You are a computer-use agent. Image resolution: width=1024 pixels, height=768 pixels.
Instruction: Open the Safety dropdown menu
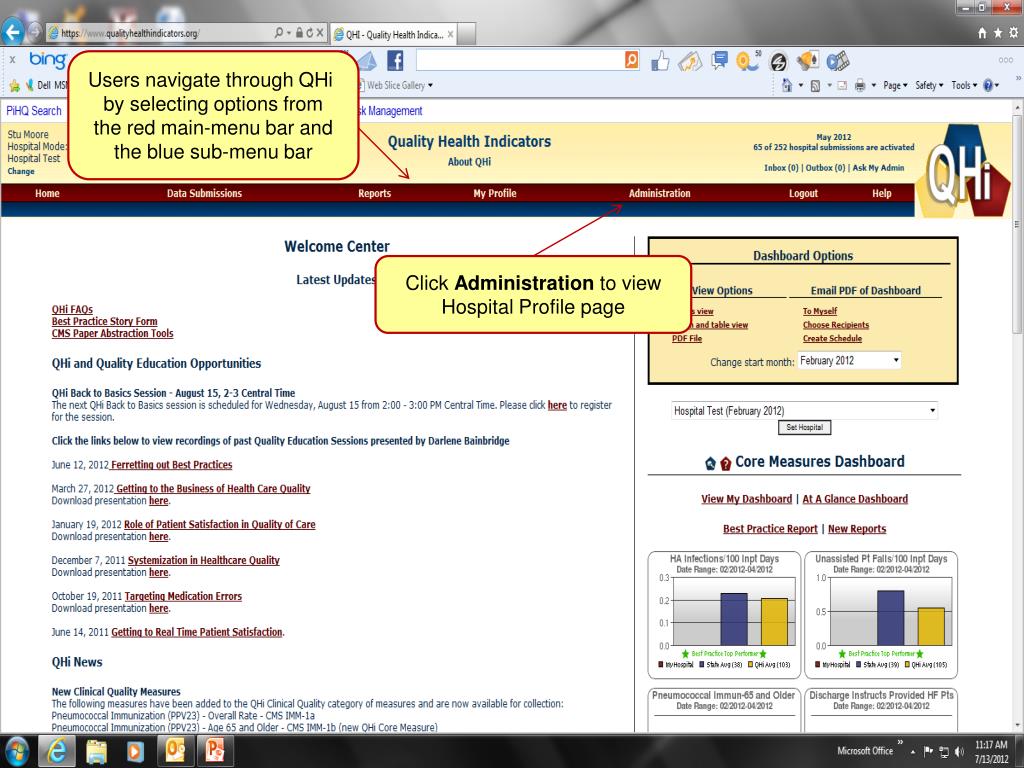point(929,85)
